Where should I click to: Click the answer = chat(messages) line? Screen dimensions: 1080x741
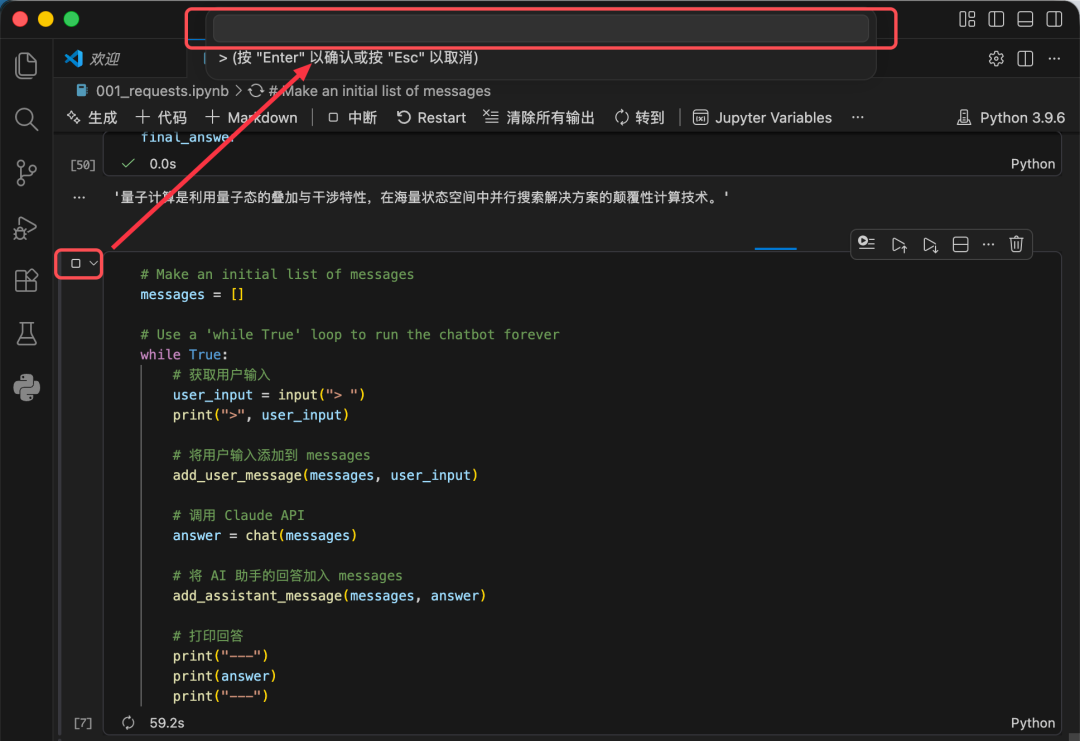coord(264,536)
